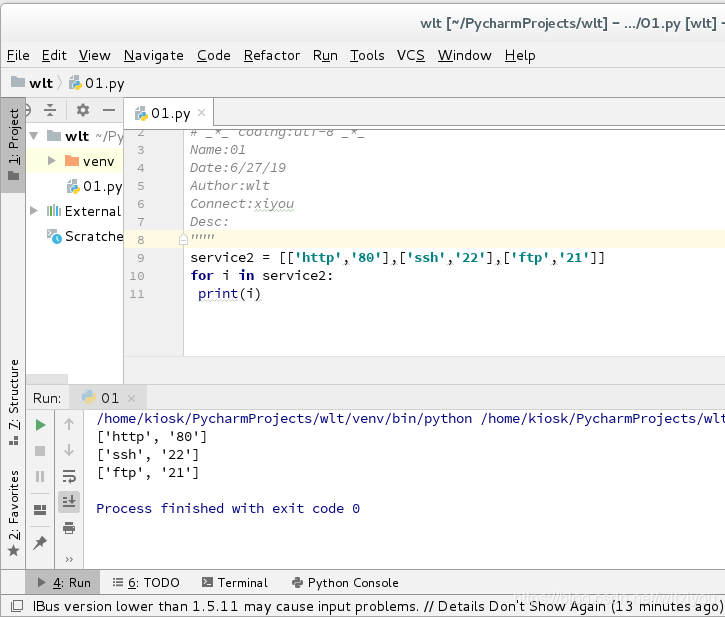Close the 01.py editor tab

(201, 112)
